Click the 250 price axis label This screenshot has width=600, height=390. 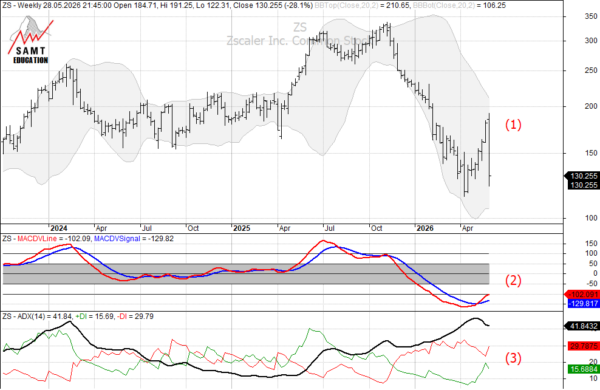591,70
